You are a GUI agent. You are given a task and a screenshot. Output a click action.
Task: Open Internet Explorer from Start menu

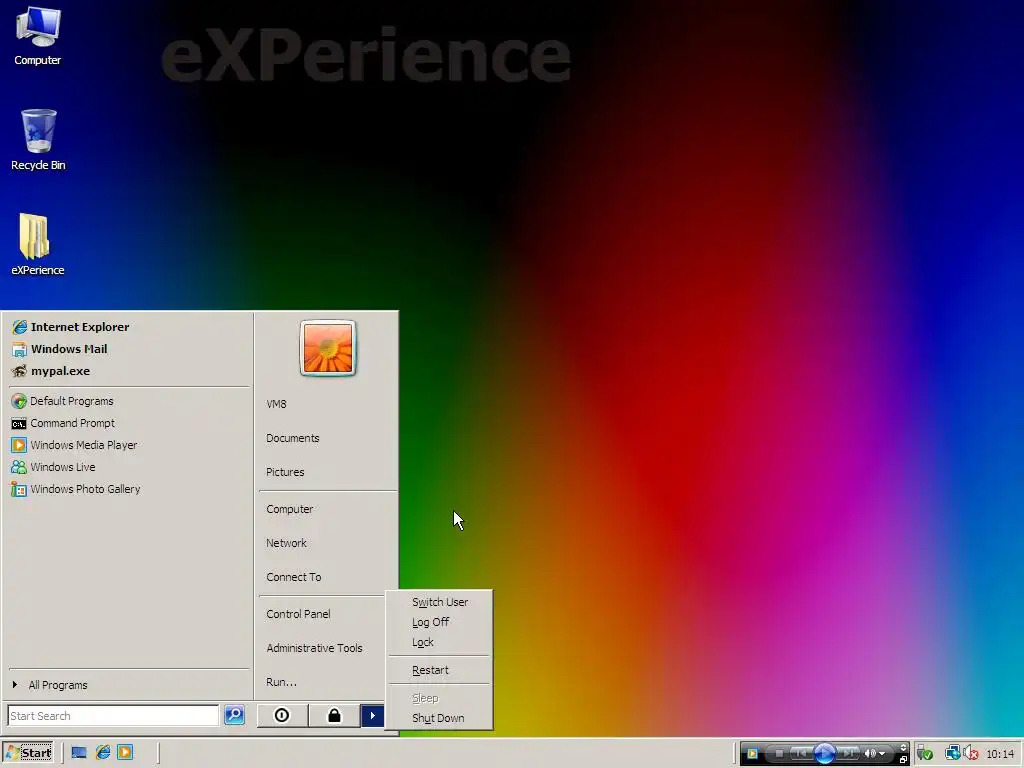click(71, 327)
